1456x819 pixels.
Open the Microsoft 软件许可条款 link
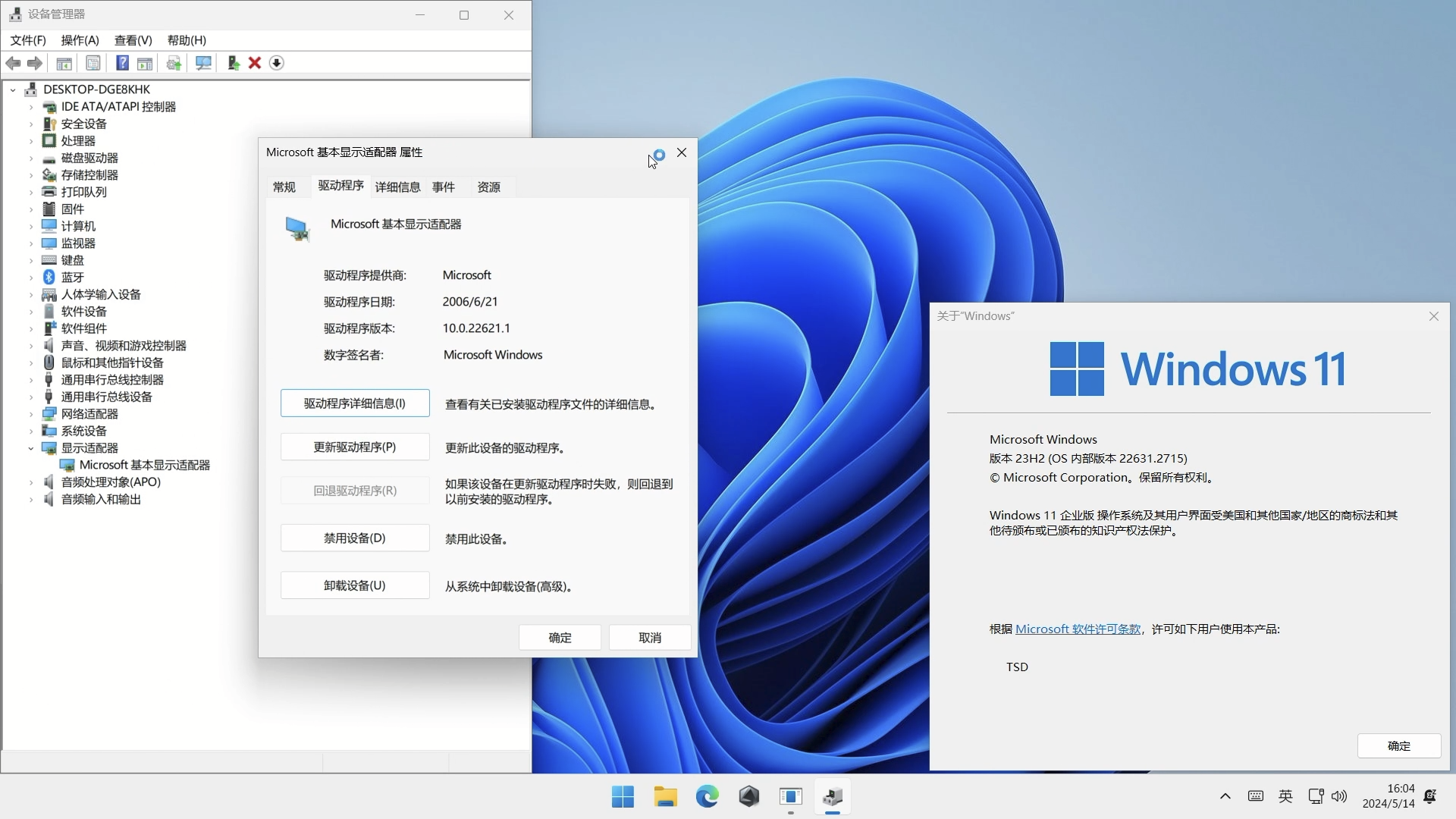tap(1077, 629)
